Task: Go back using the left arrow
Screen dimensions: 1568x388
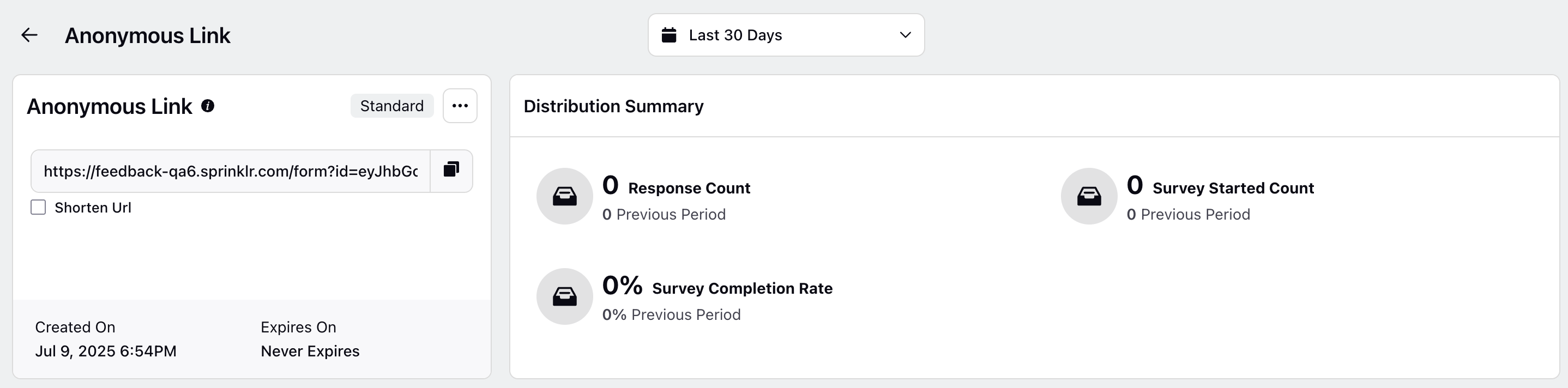Action: click(29, 35)
